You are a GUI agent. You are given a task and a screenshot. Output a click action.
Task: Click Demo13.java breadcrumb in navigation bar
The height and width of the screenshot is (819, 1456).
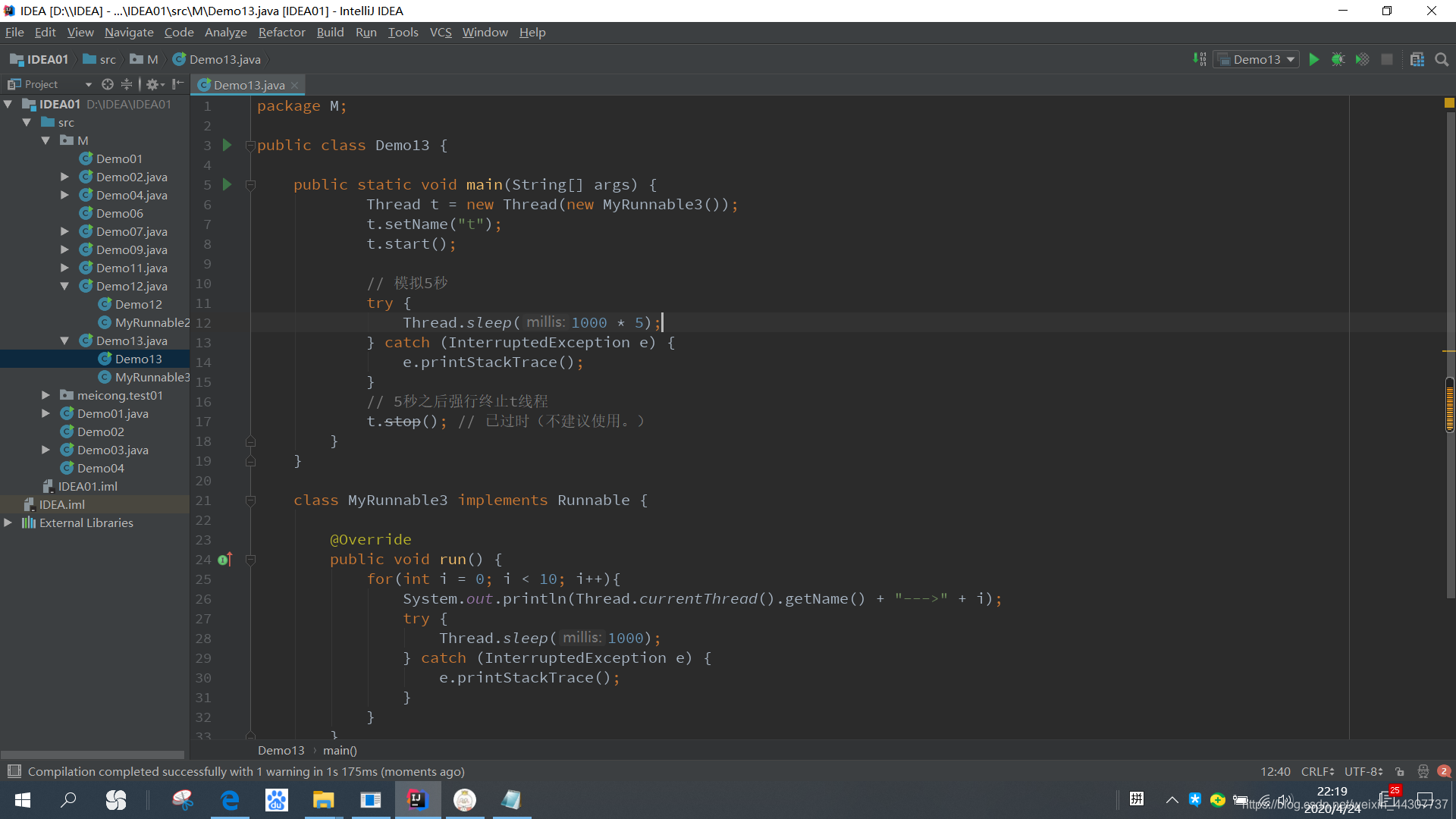(217, 59)
